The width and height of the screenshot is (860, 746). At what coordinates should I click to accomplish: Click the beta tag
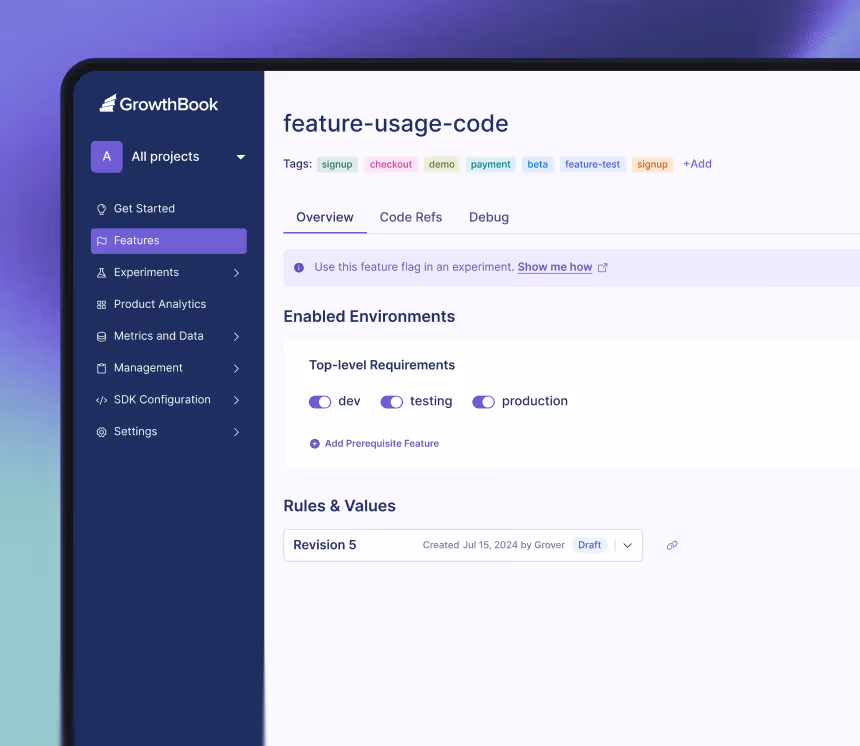point(538,165)
